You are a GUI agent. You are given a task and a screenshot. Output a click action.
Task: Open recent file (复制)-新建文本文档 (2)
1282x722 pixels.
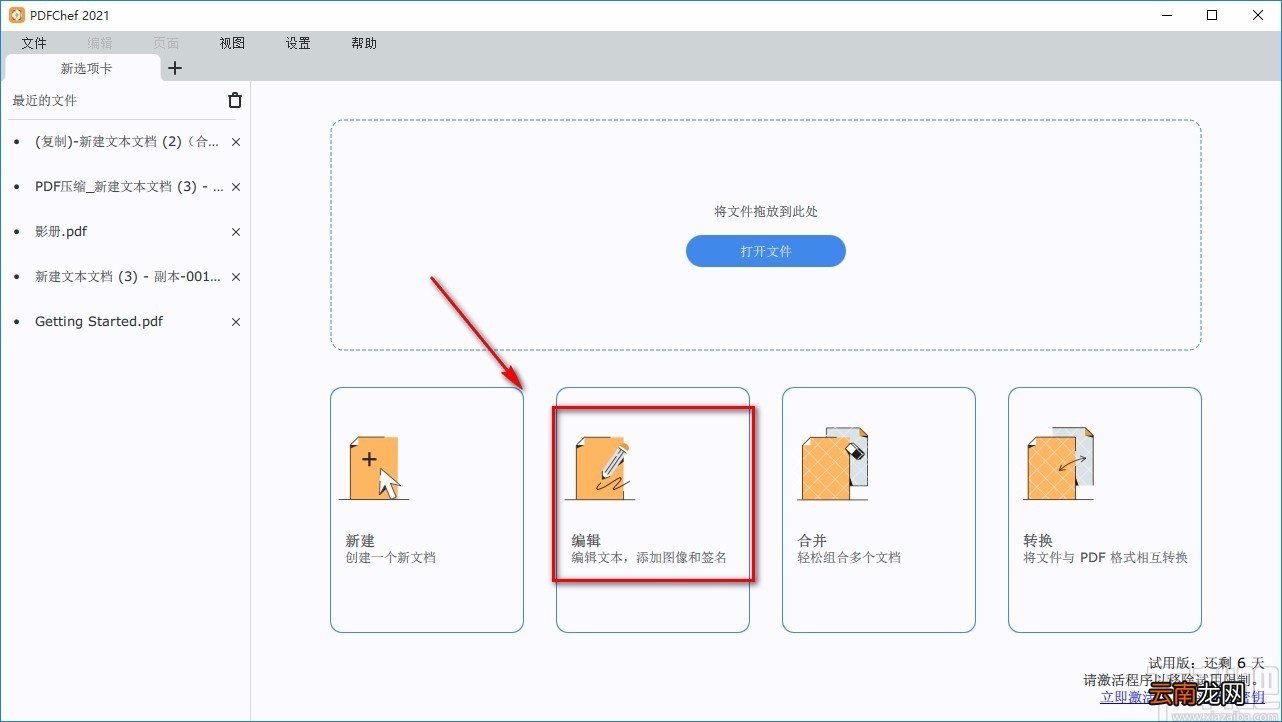126,142
